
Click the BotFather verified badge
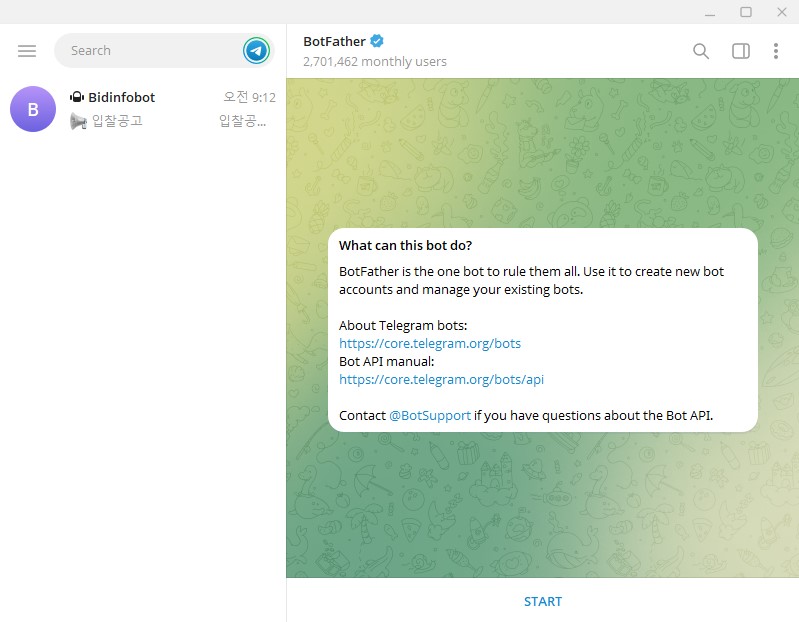(377, 41)
